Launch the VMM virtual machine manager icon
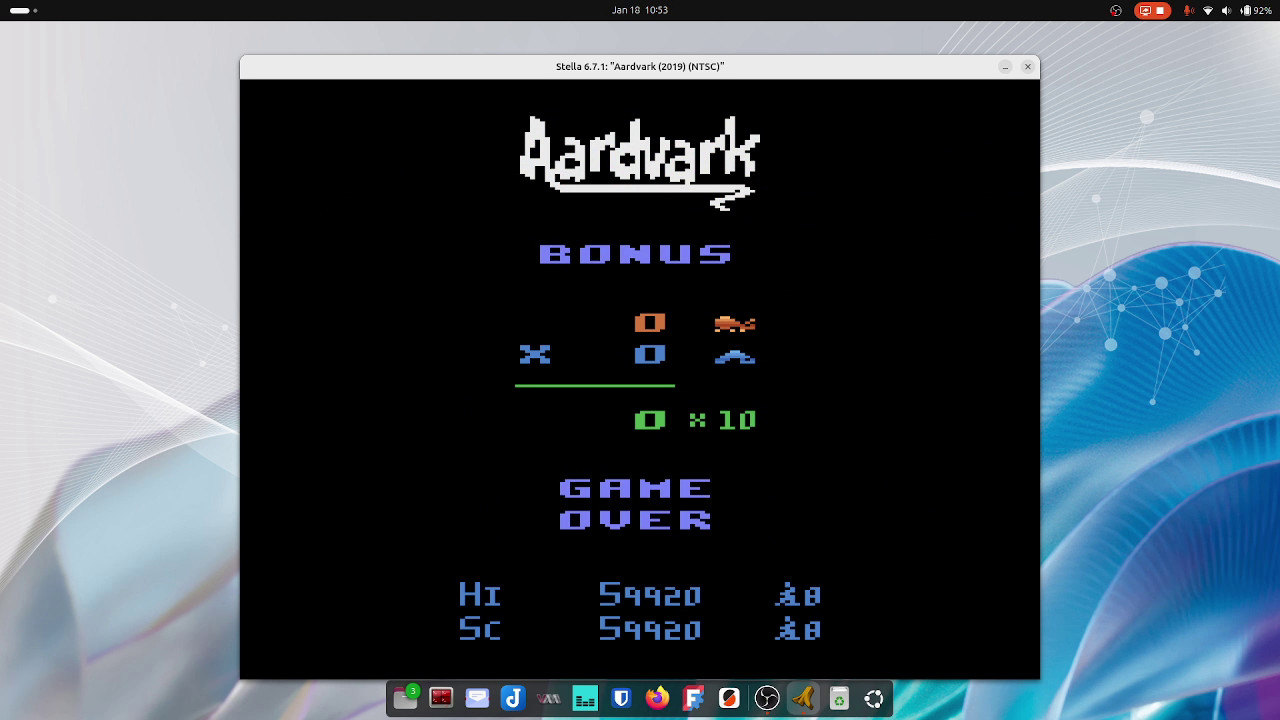1280x720 pixels. pos(549,698)
